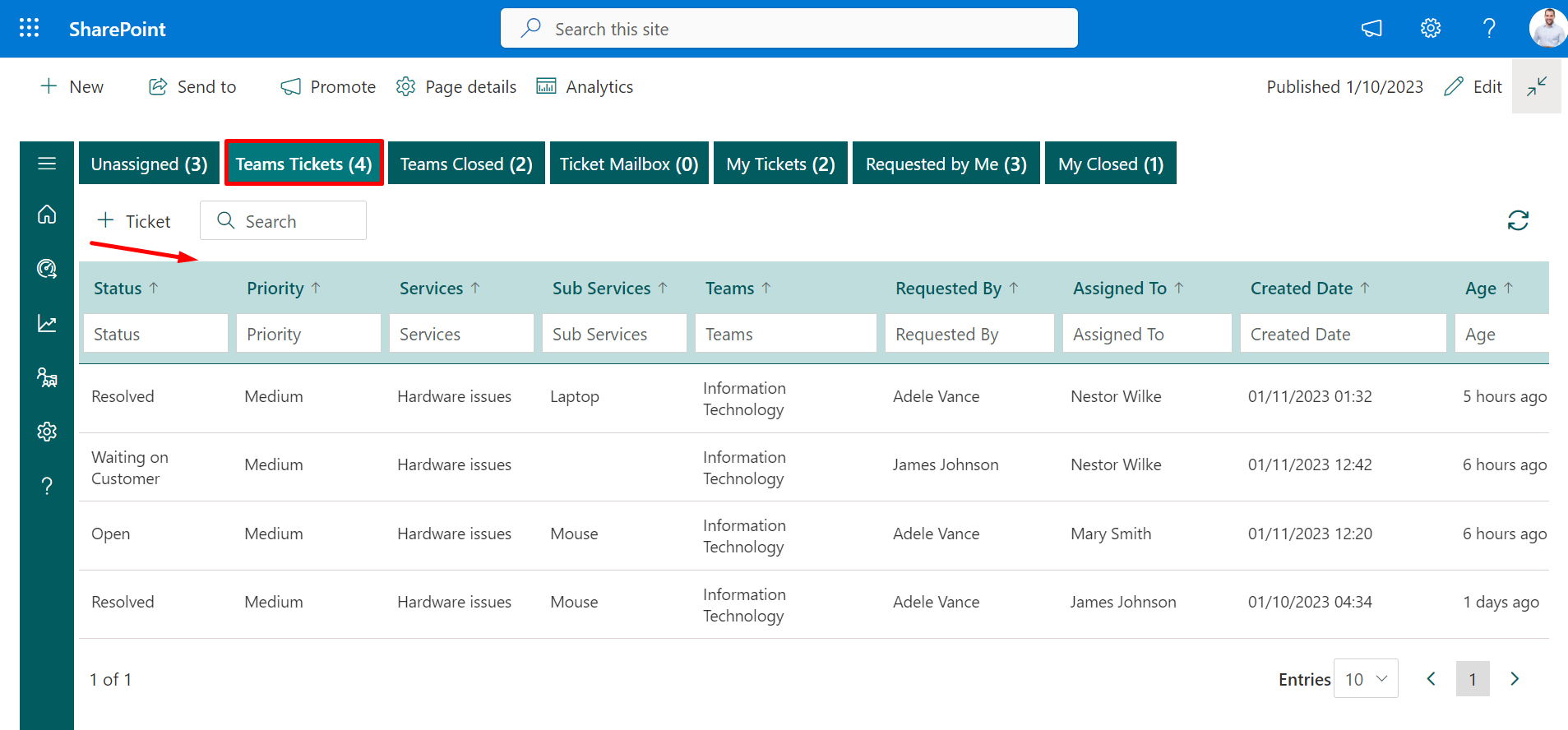The width and height of the screenshot is (1568, 730).
Task: Open the help question mark in header
Action: 1489,29
